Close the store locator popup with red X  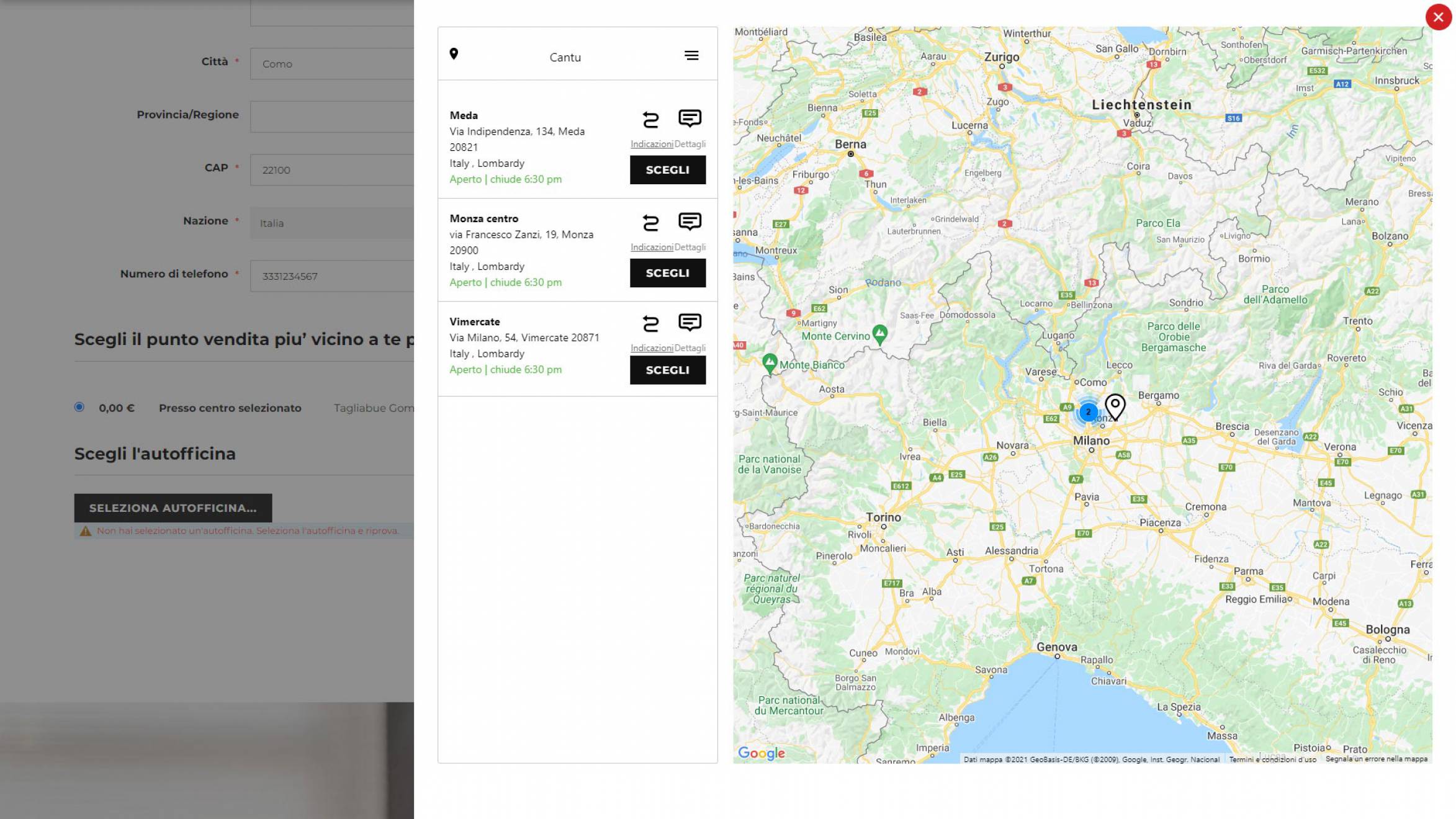point(1438,17)
